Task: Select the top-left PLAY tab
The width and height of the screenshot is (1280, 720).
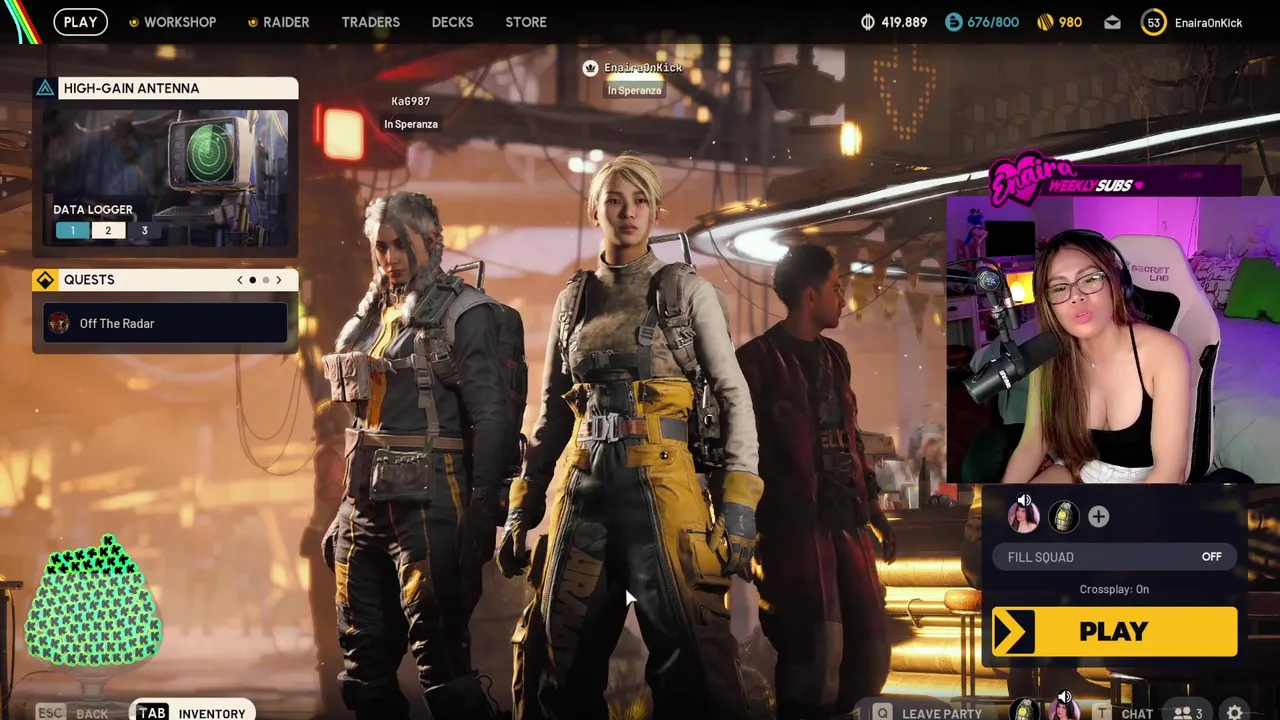Action: [80, 22]
